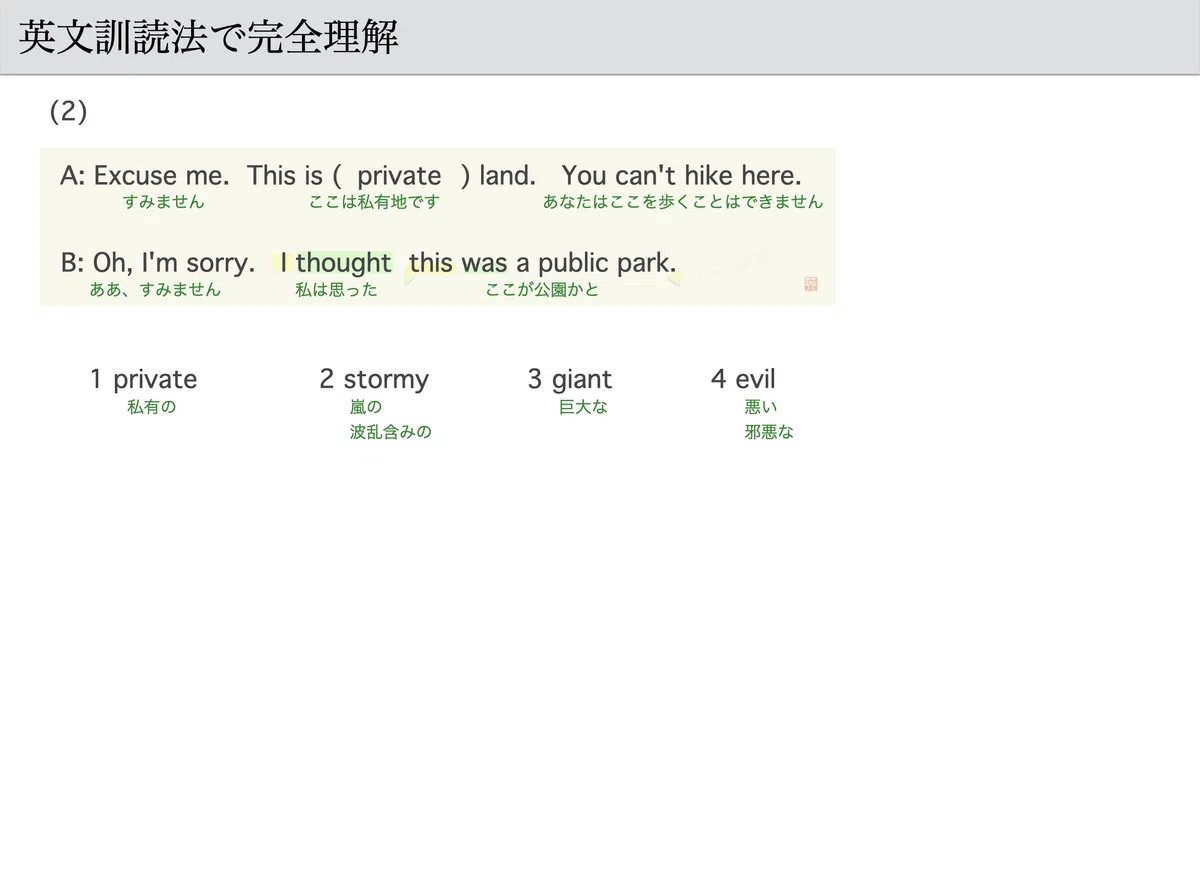Viewport: 1200px width, 880px height.
Task: Click the gloss ここが公園かと
Action: click(x=542, y=290)
